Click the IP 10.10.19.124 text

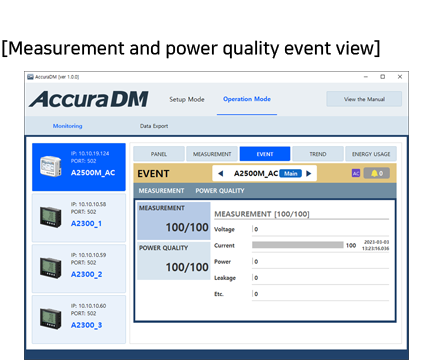[90, 153]
